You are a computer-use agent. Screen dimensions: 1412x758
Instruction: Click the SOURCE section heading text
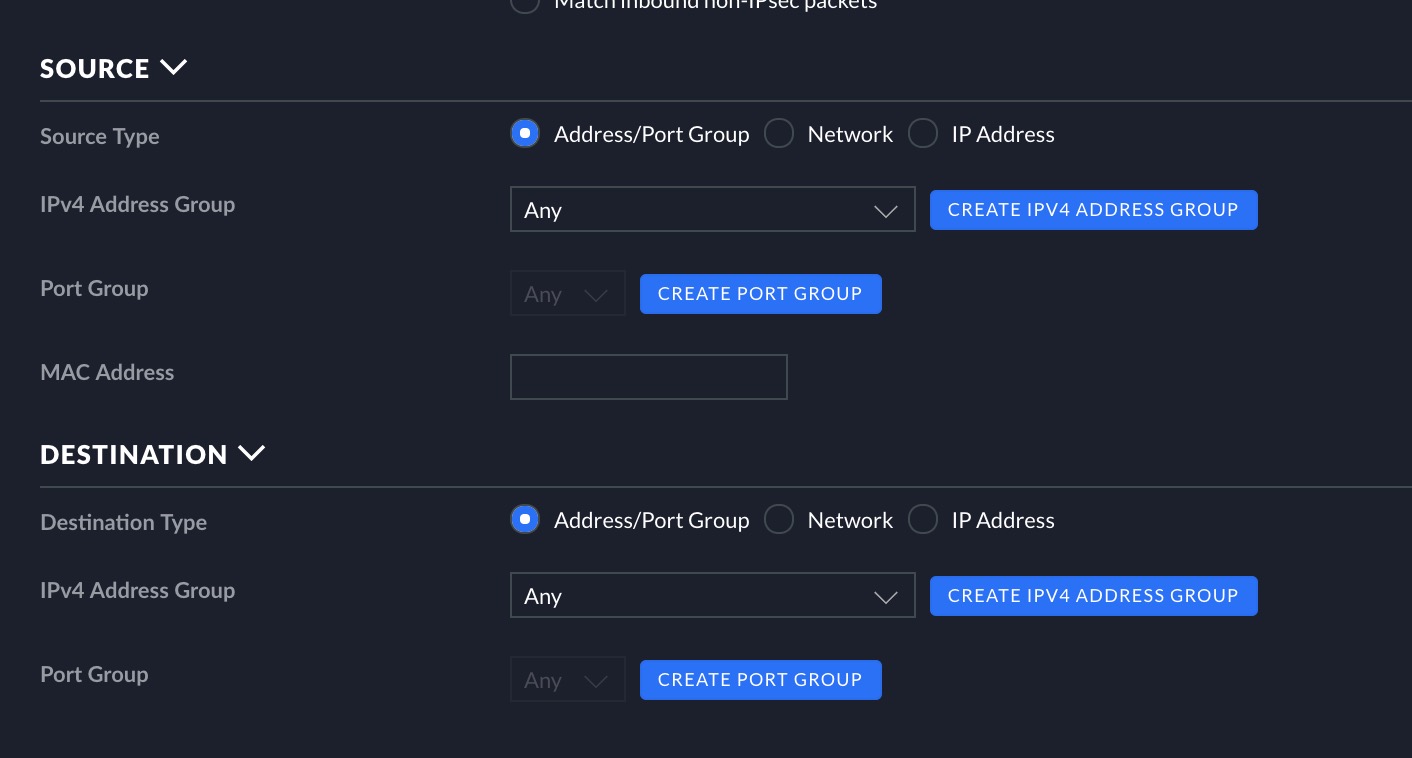click(95, 69)
